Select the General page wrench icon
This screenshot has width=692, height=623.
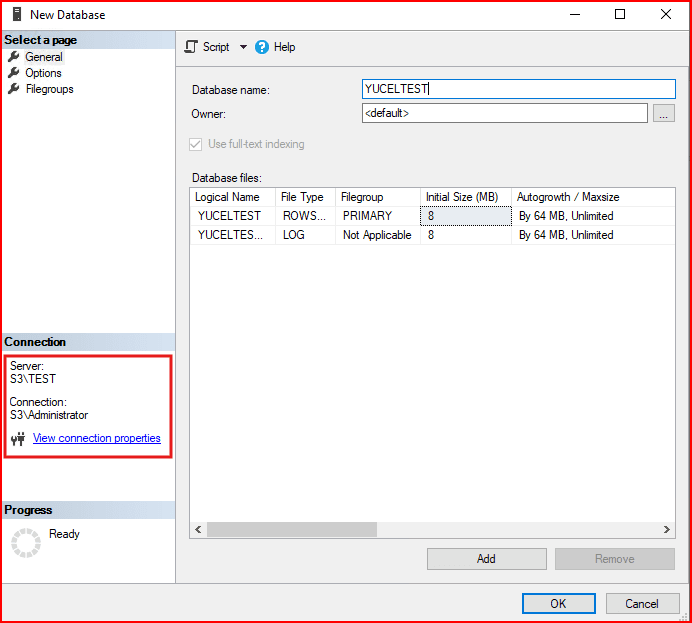click(14, 57)
